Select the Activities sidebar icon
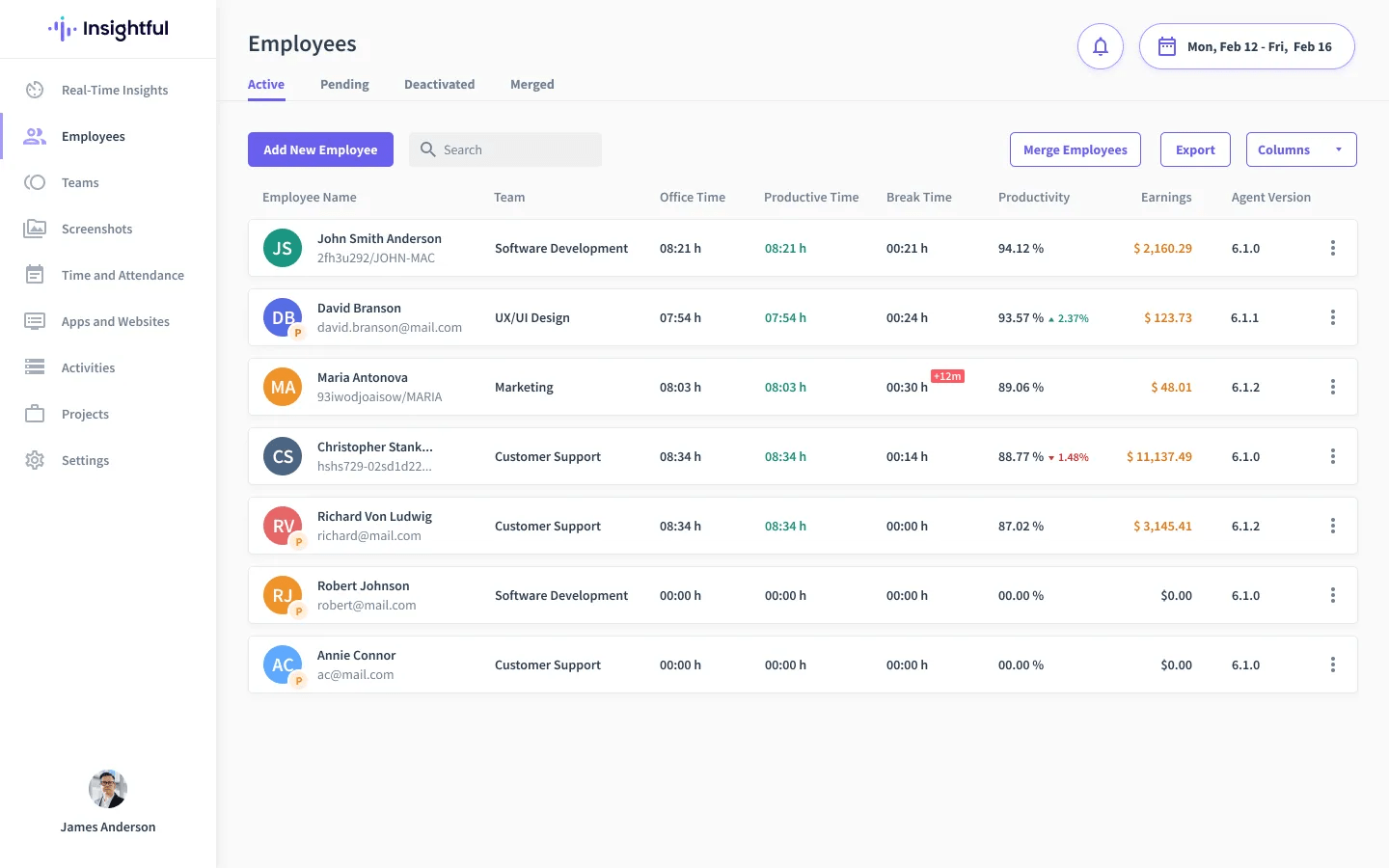The image size is (1389, 868). (x=35, y=367)
